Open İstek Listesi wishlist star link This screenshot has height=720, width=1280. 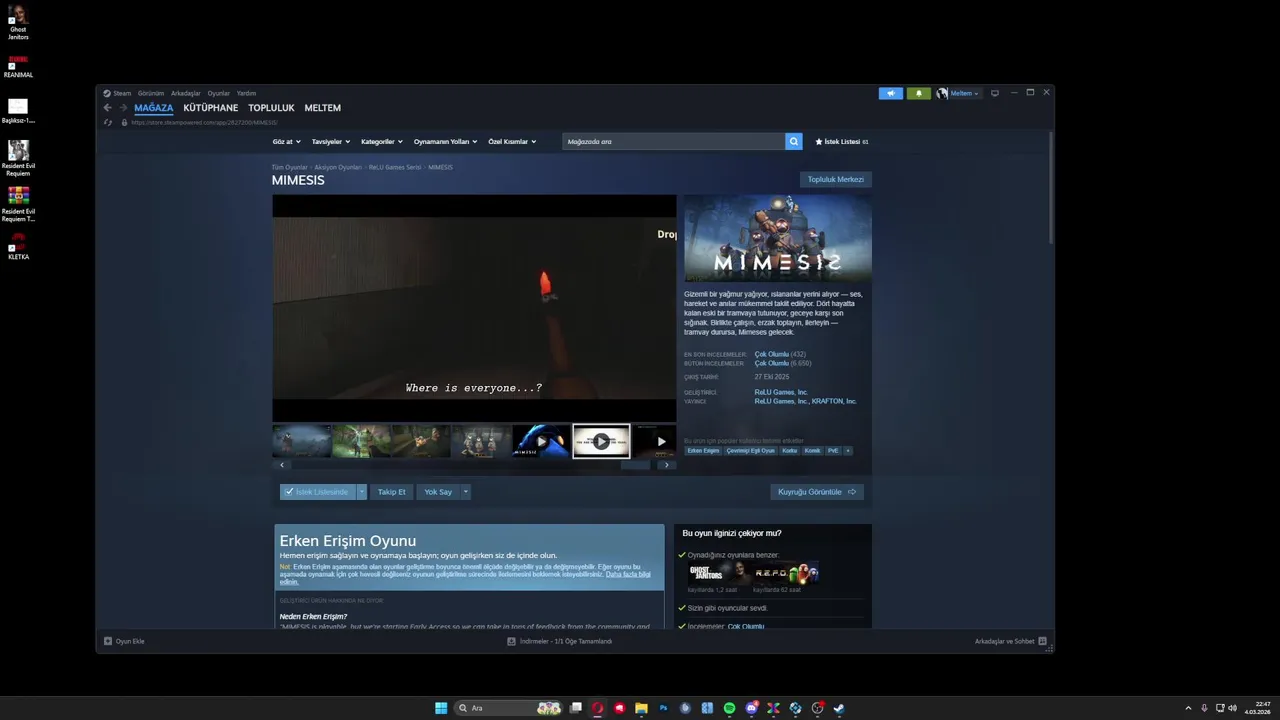click(x=842, y=142)
